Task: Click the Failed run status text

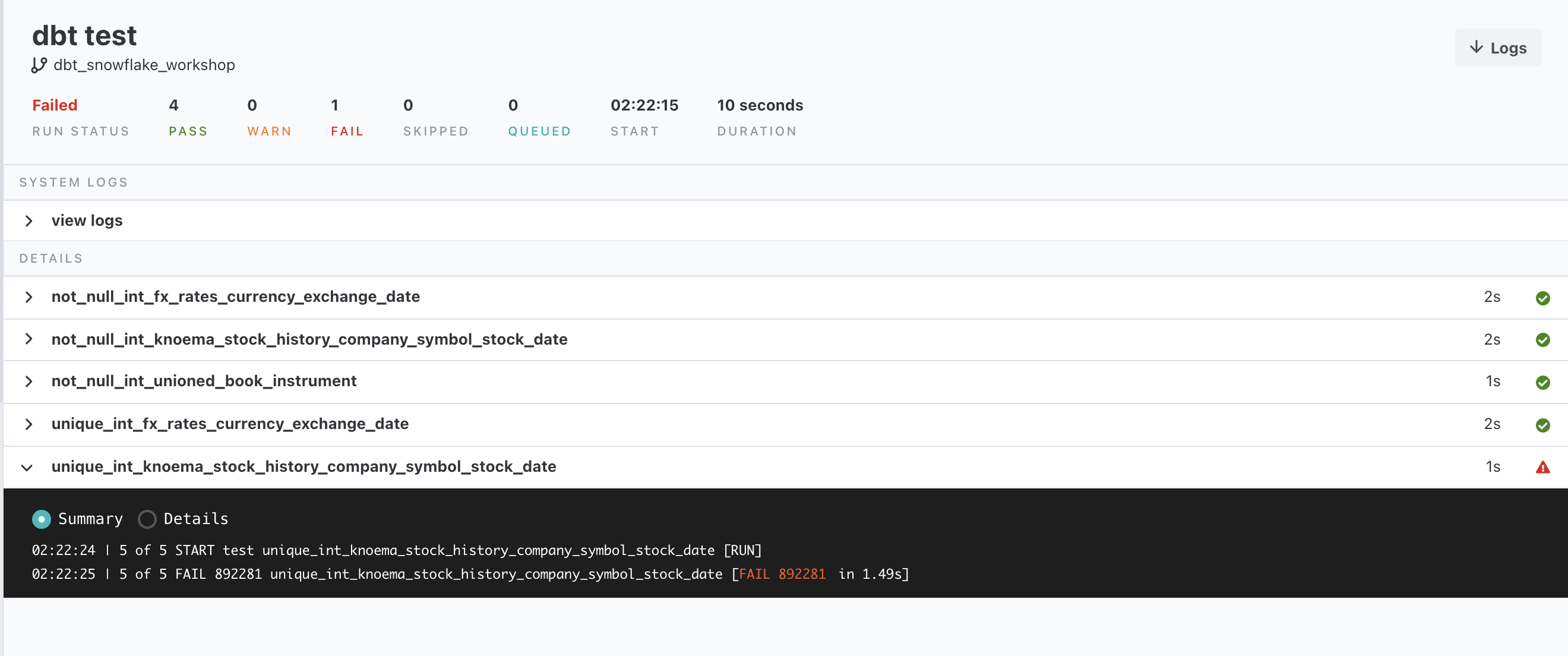Action: (x=54, y=105)
